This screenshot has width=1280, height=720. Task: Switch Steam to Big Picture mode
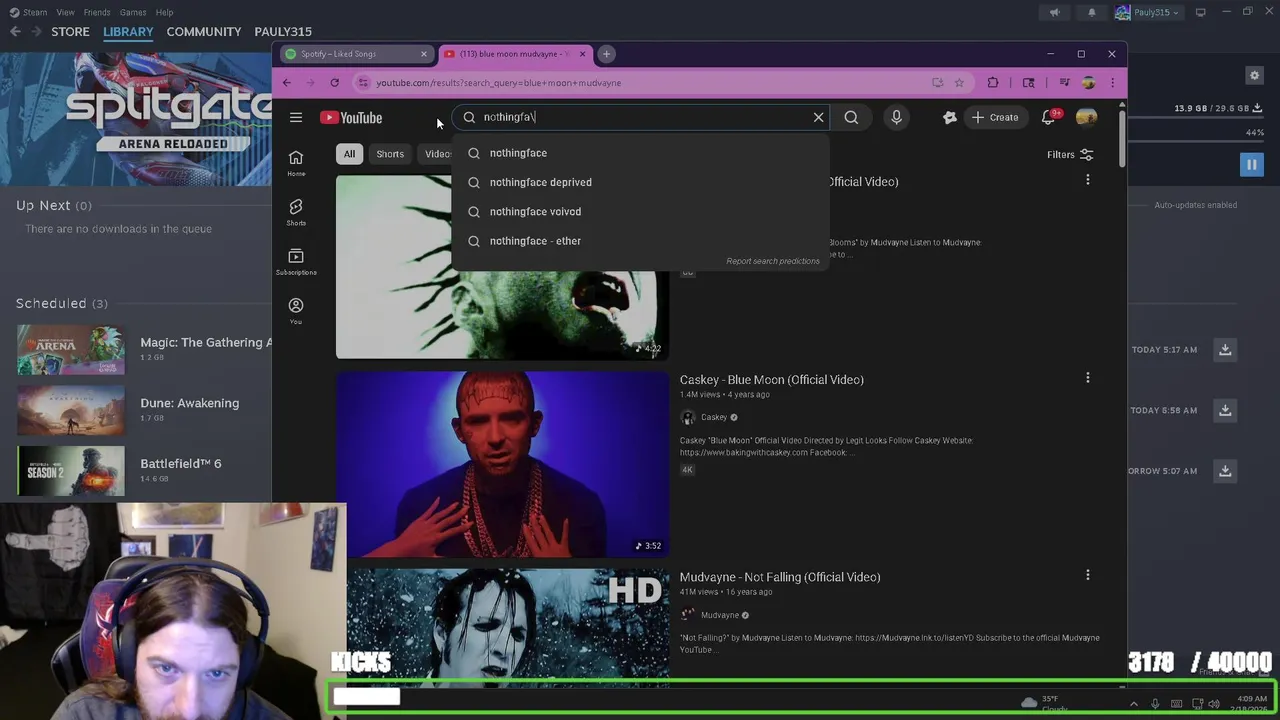point(1201,12)
